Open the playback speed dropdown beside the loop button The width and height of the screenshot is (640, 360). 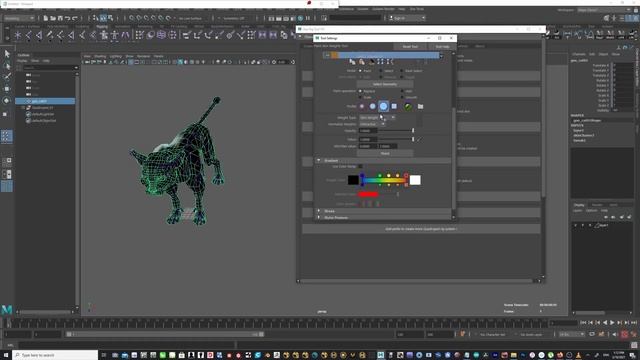[x=571, y=334]
